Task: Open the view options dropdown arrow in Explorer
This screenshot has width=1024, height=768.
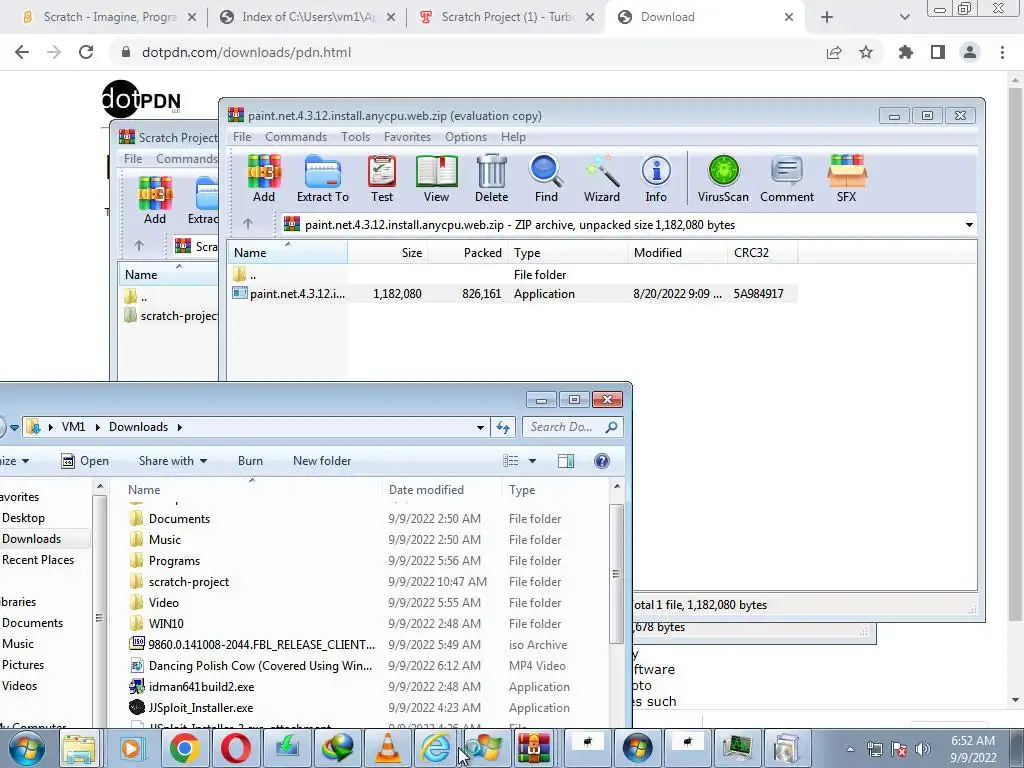Action: (x=532, y=461)
